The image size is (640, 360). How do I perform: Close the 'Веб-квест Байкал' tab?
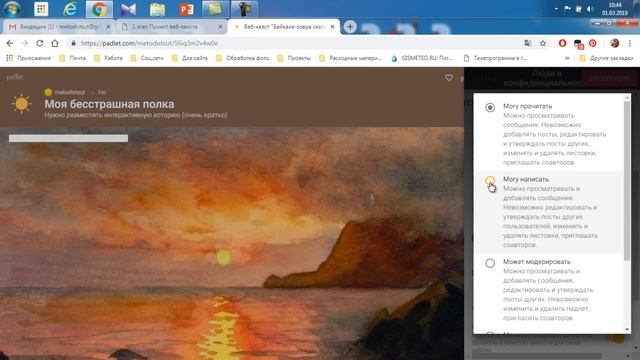click(x=332, y=27)
